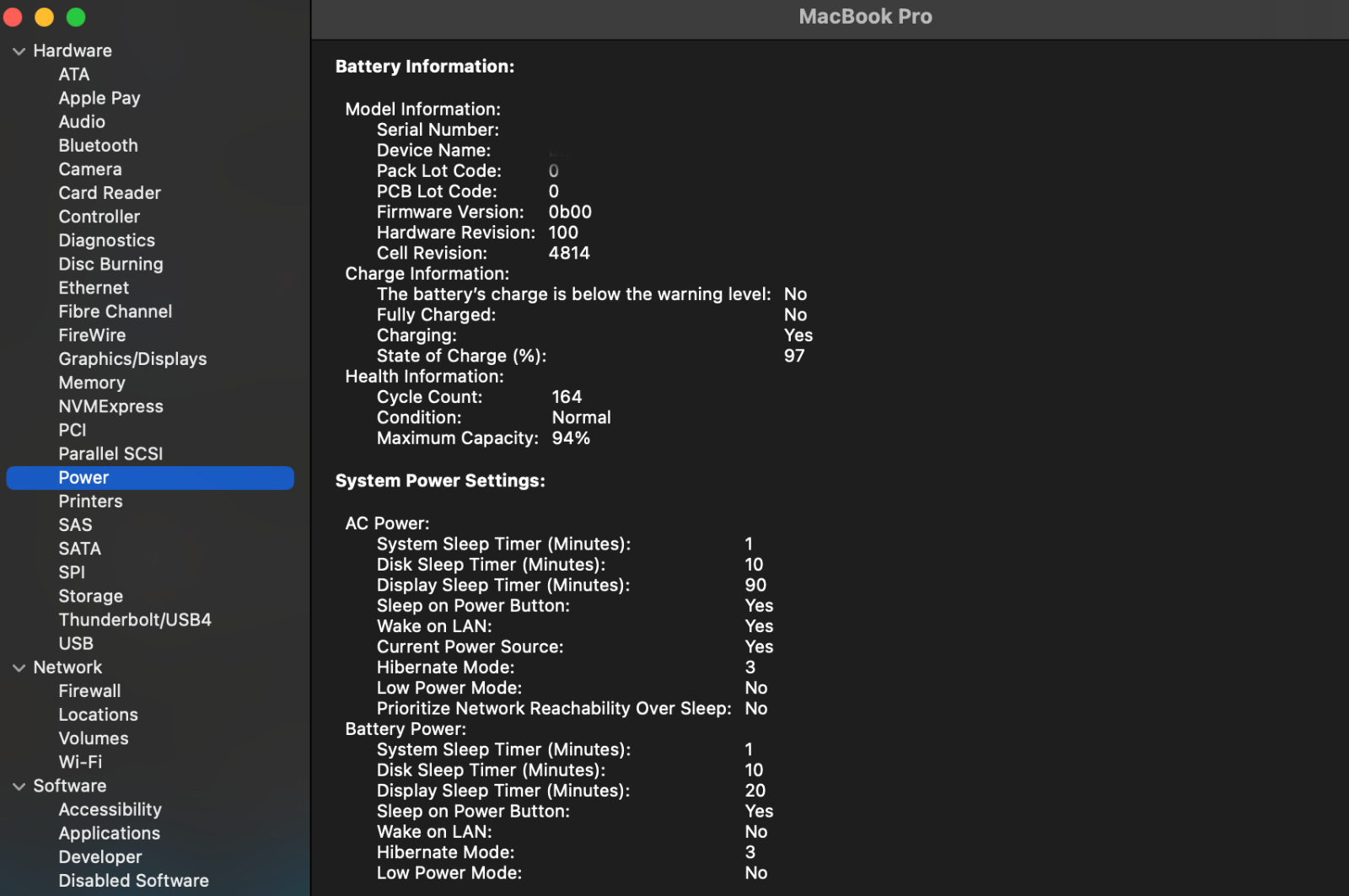Select the Maximum Capacity value 94%

[571, 438]
